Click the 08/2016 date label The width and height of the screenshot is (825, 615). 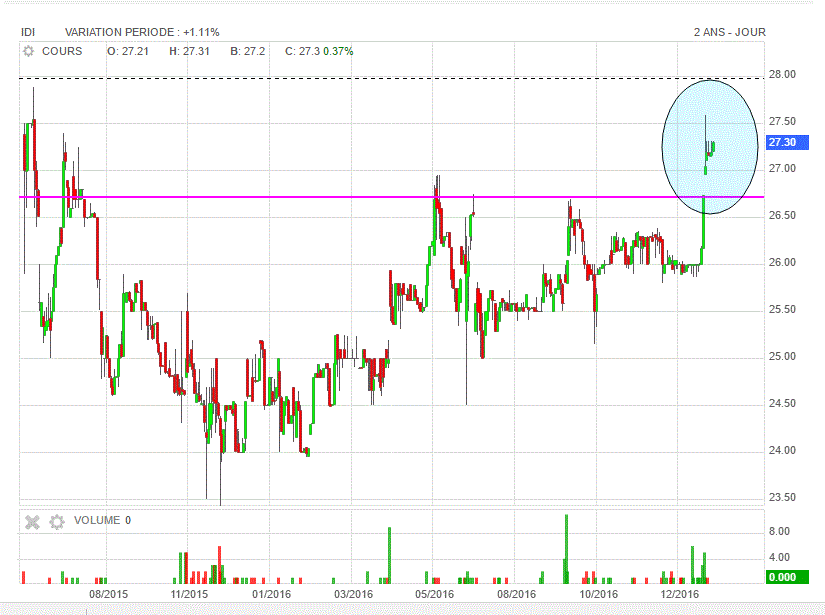click(517, 594)
